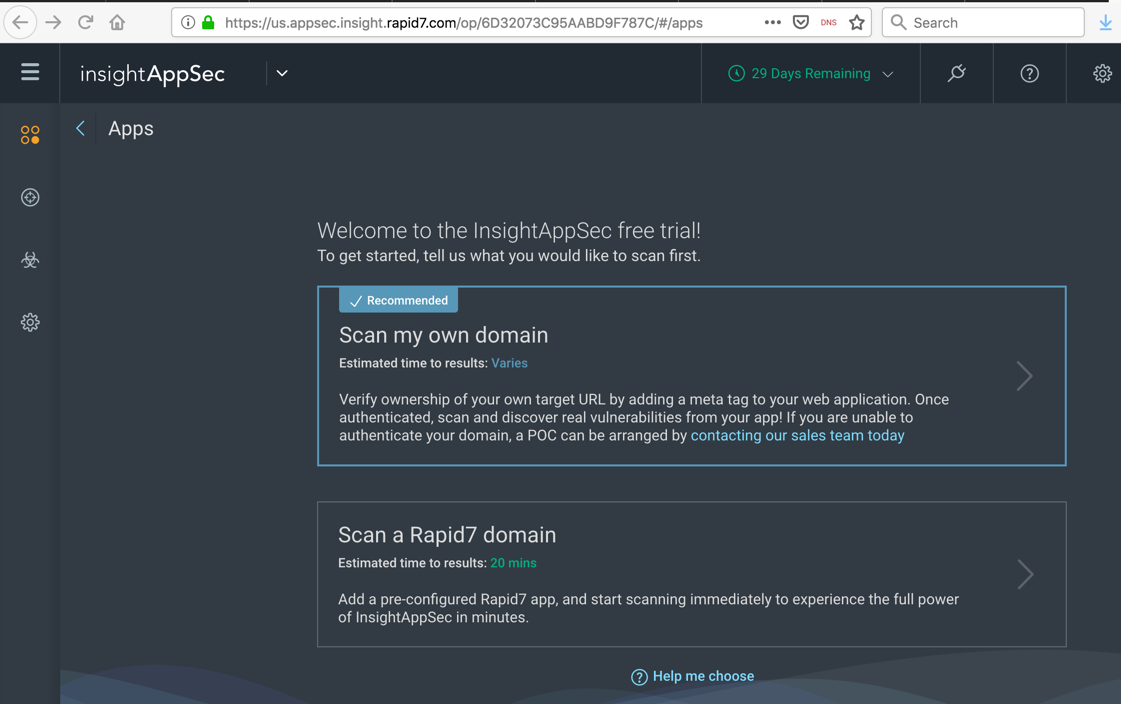The image size is (1121, 704).
Task: Open header settings gear
Action: coord(1102,74)
